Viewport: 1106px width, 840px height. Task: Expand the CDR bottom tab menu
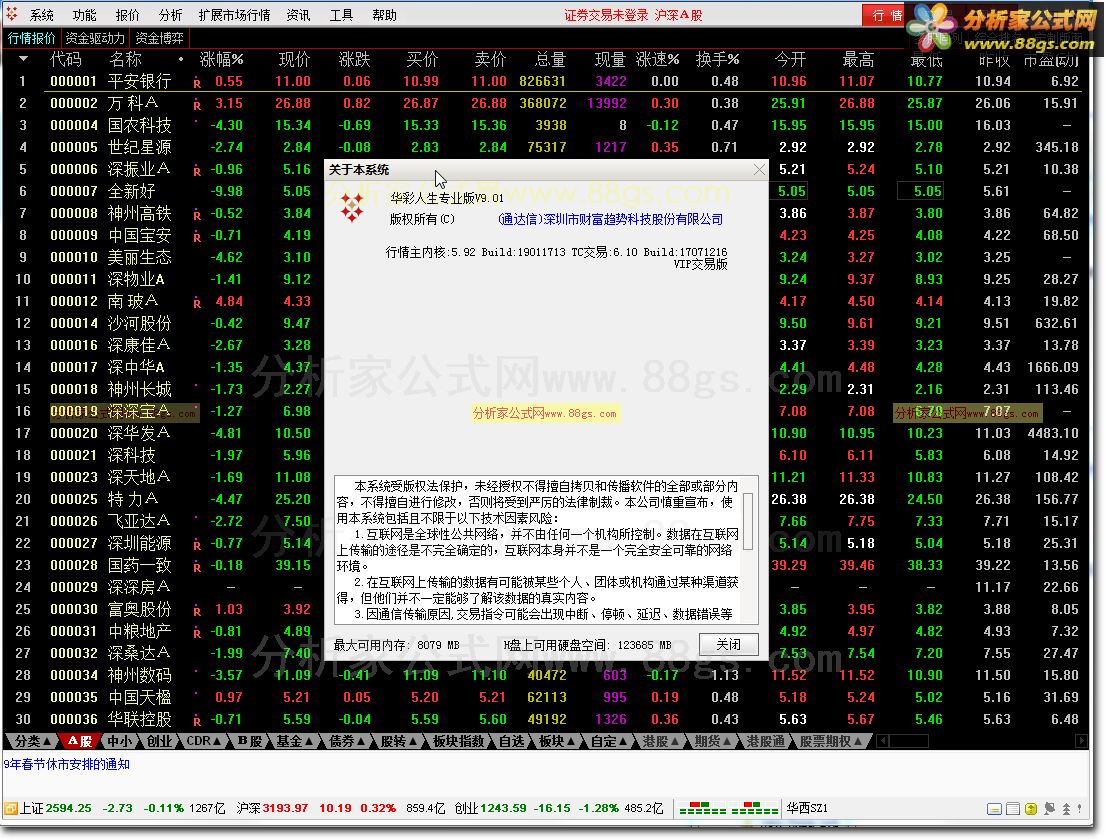coord(204,741)
